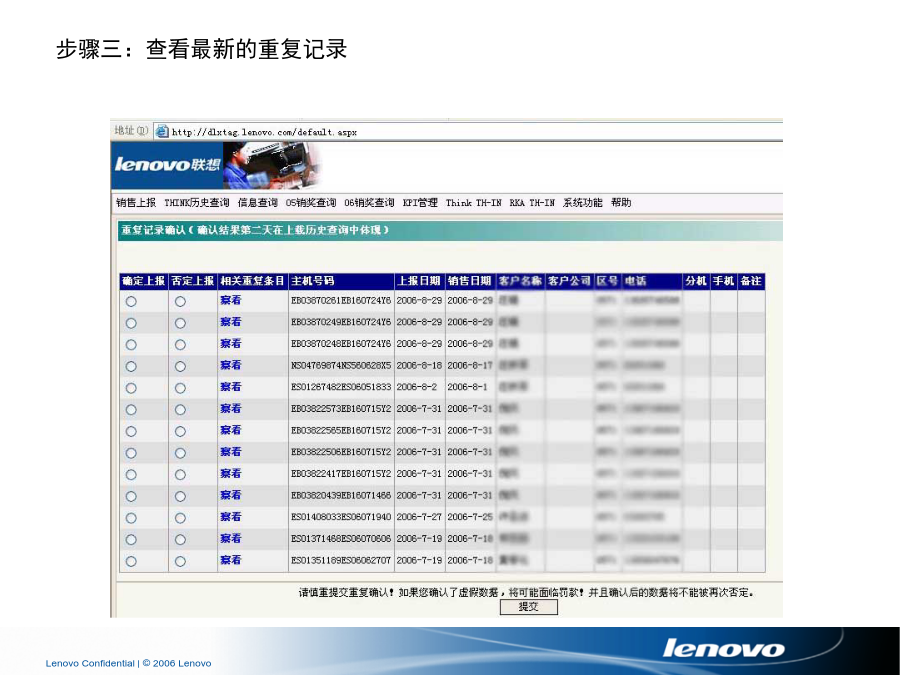Select 确定上报 radio for host EB03870261
Viewport: 900px width, 675px height.
[131, 301]
